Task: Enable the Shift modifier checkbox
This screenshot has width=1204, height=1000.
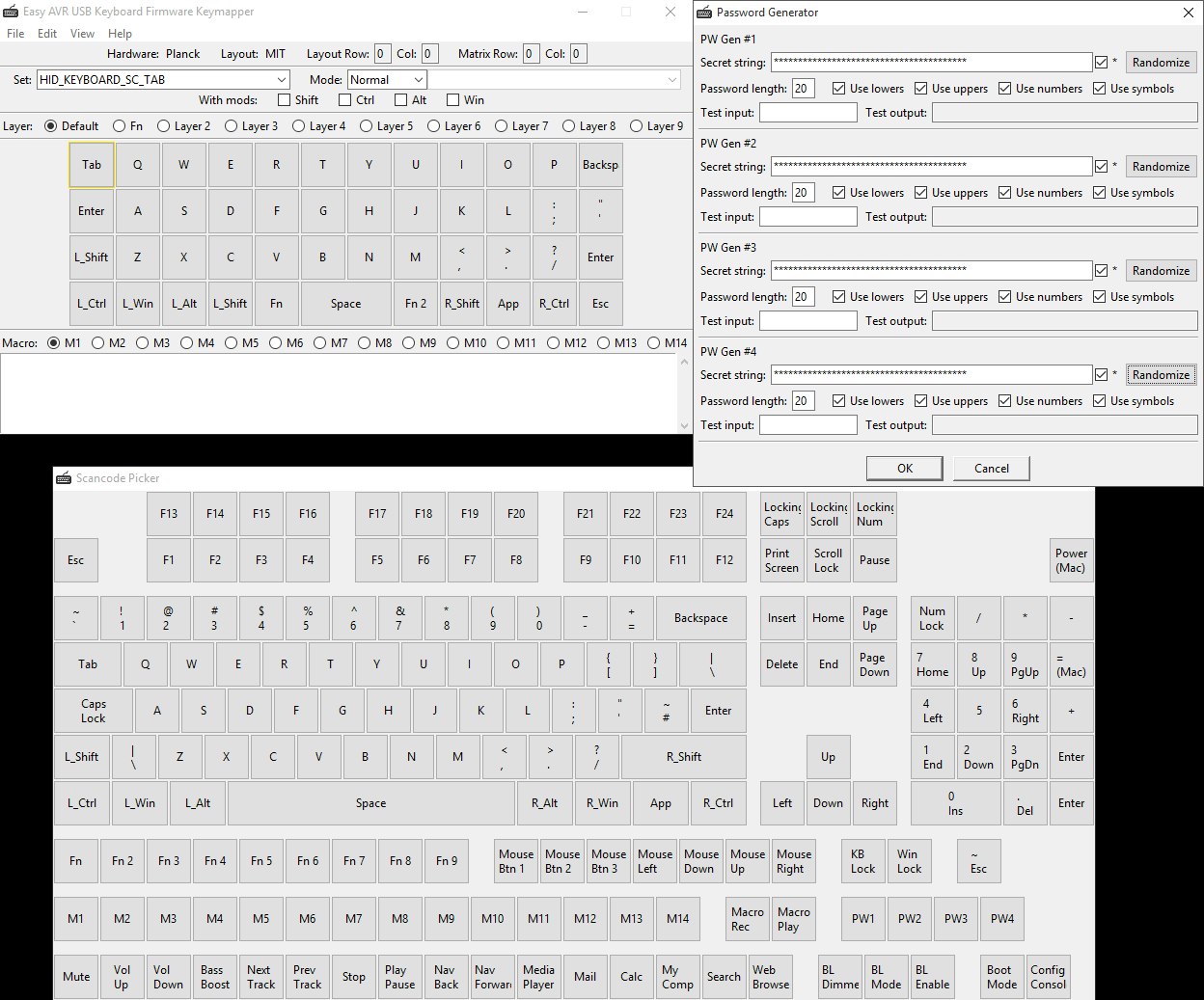Action: pos(284,100)
